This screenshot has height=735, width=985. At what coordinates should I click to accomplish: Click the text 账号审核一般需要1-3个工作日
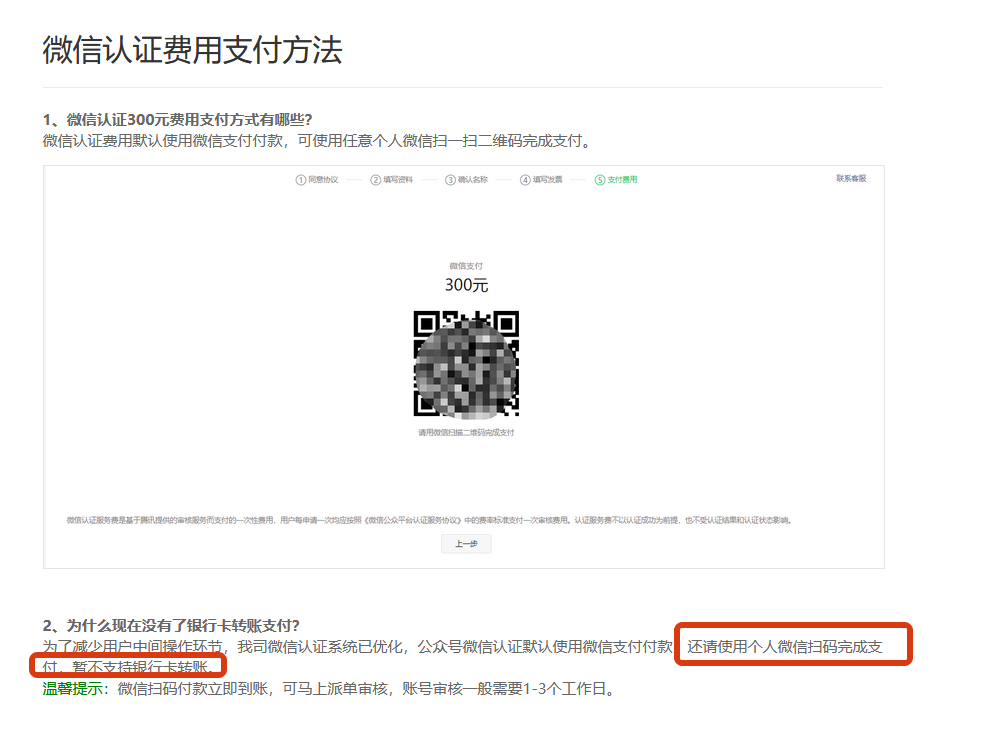coord(503,689)
